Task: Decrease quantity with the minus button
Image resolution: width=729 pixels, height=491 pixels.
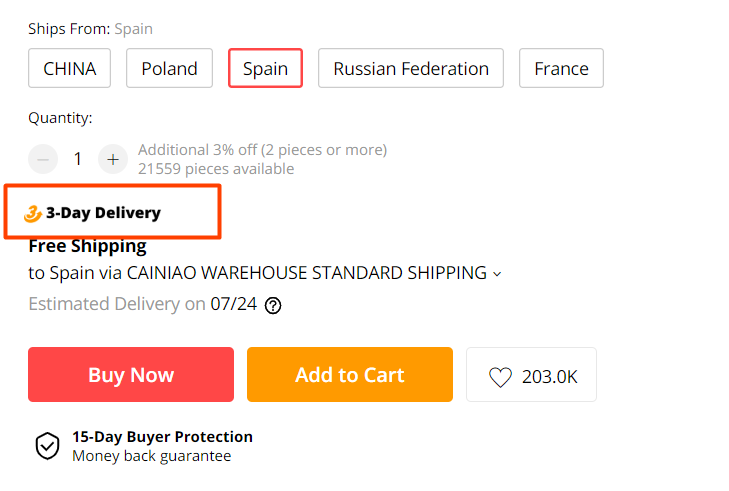Action: pyautogui.click(x=43, y=159)
